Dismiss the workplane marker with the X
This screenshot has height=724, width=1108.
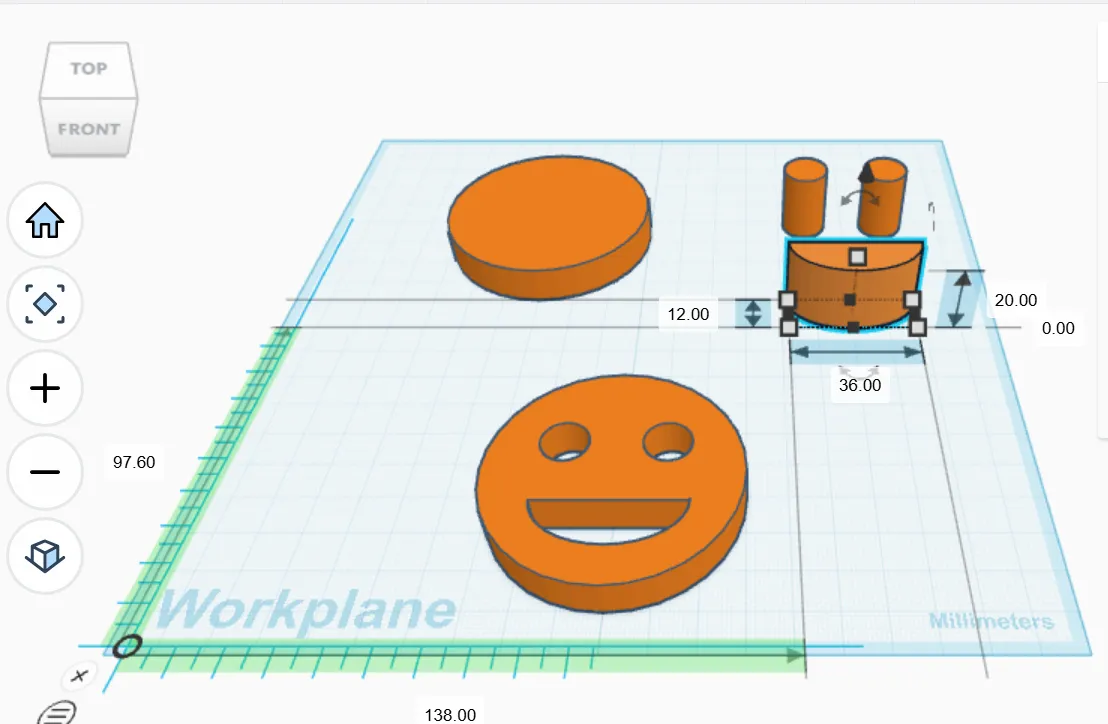tap(79, 676)
